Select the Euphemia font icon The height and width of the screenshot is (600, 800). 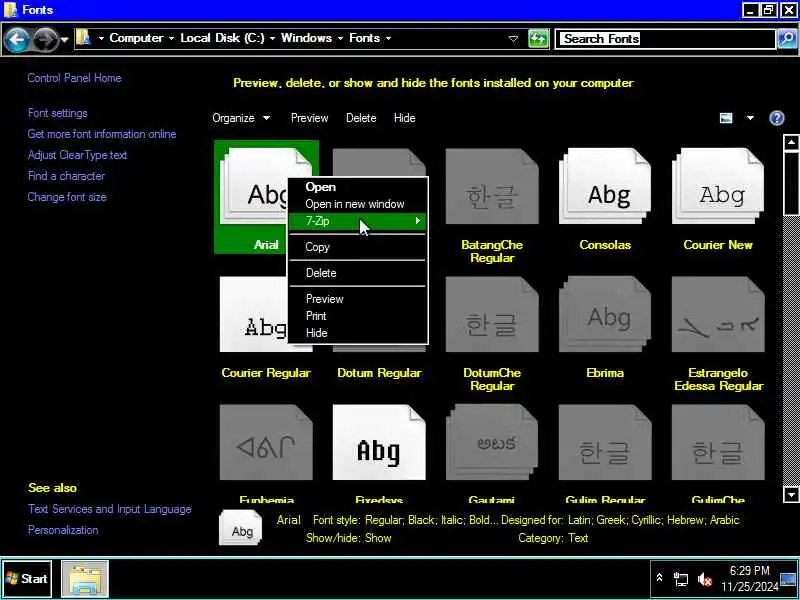point(266,442)
